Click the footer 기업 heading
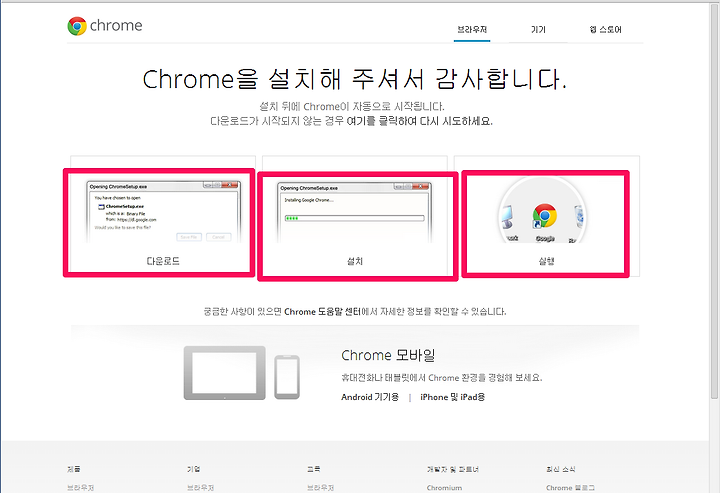720x493 pixels. click(193, 469)
